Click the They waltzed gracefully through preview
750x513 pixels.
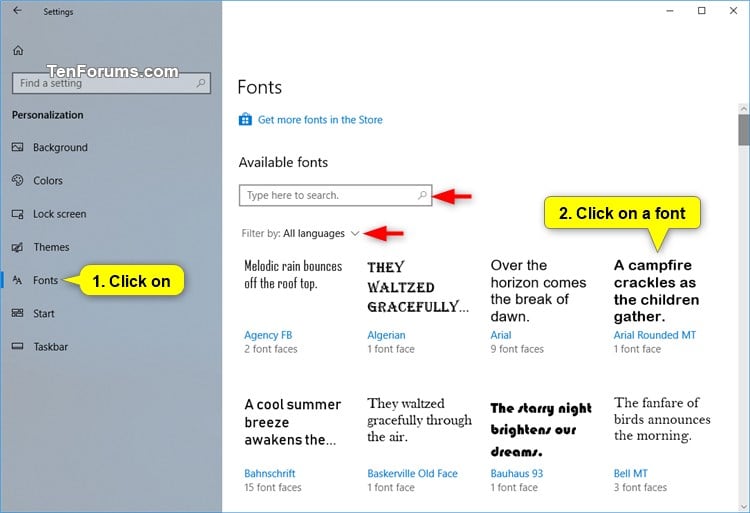click(419, 420)
